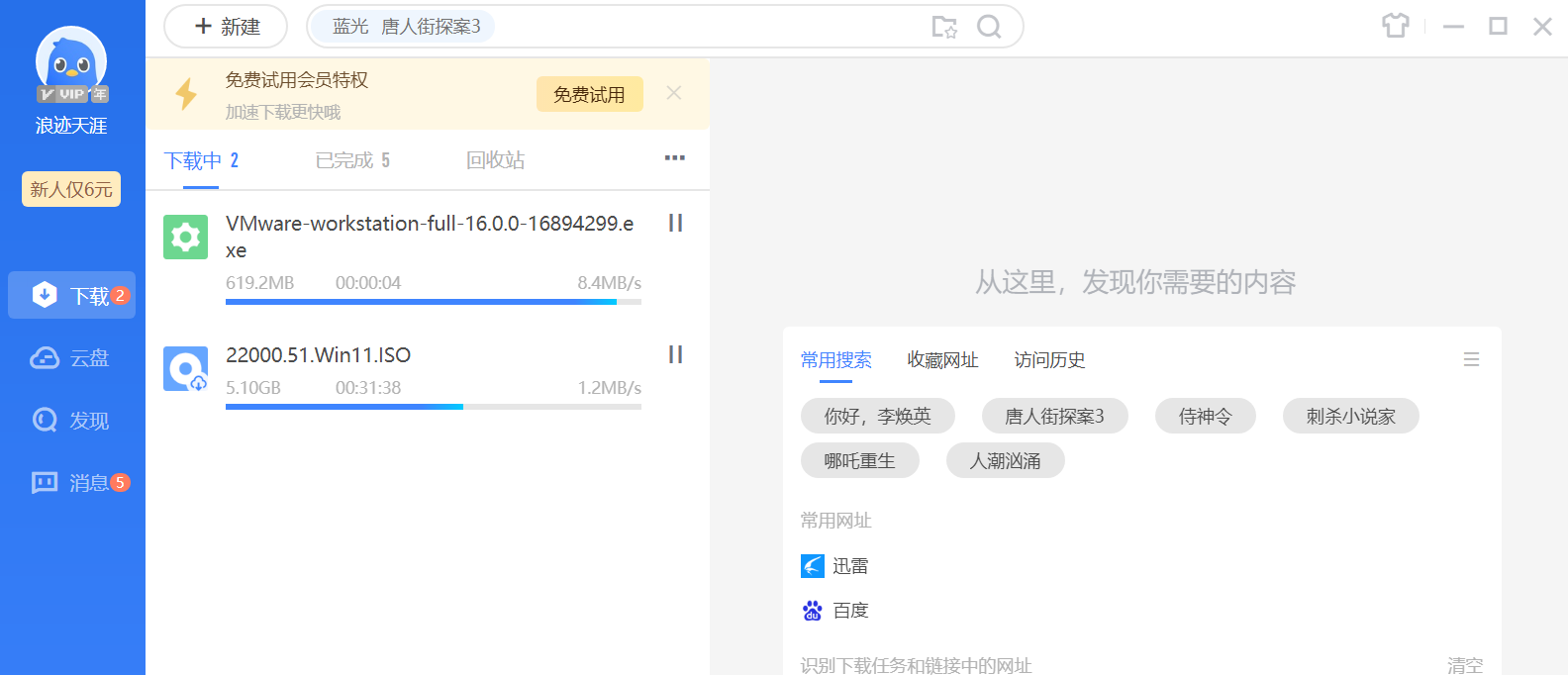Pause the 22000.51.Win11.ISO download

point(675,354)
